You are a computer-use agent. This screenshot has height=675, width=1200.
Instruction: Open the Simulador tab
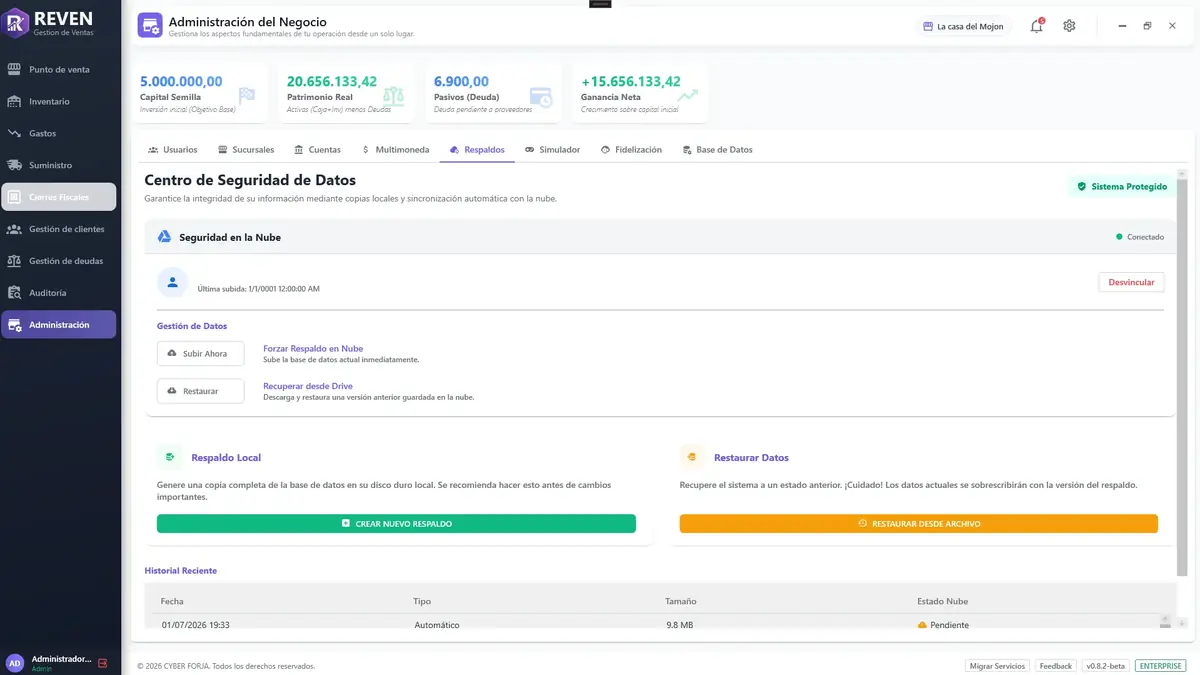552,150
